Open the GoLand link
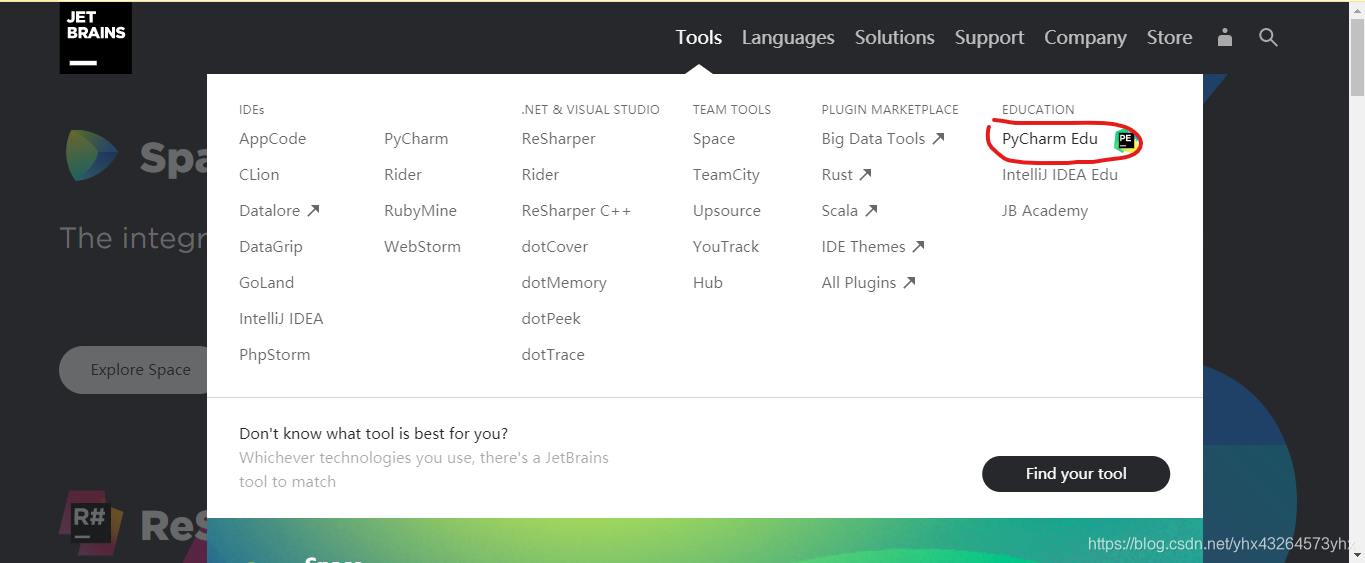The width and height of the screenshot is (1365, 563). [266, 283]
